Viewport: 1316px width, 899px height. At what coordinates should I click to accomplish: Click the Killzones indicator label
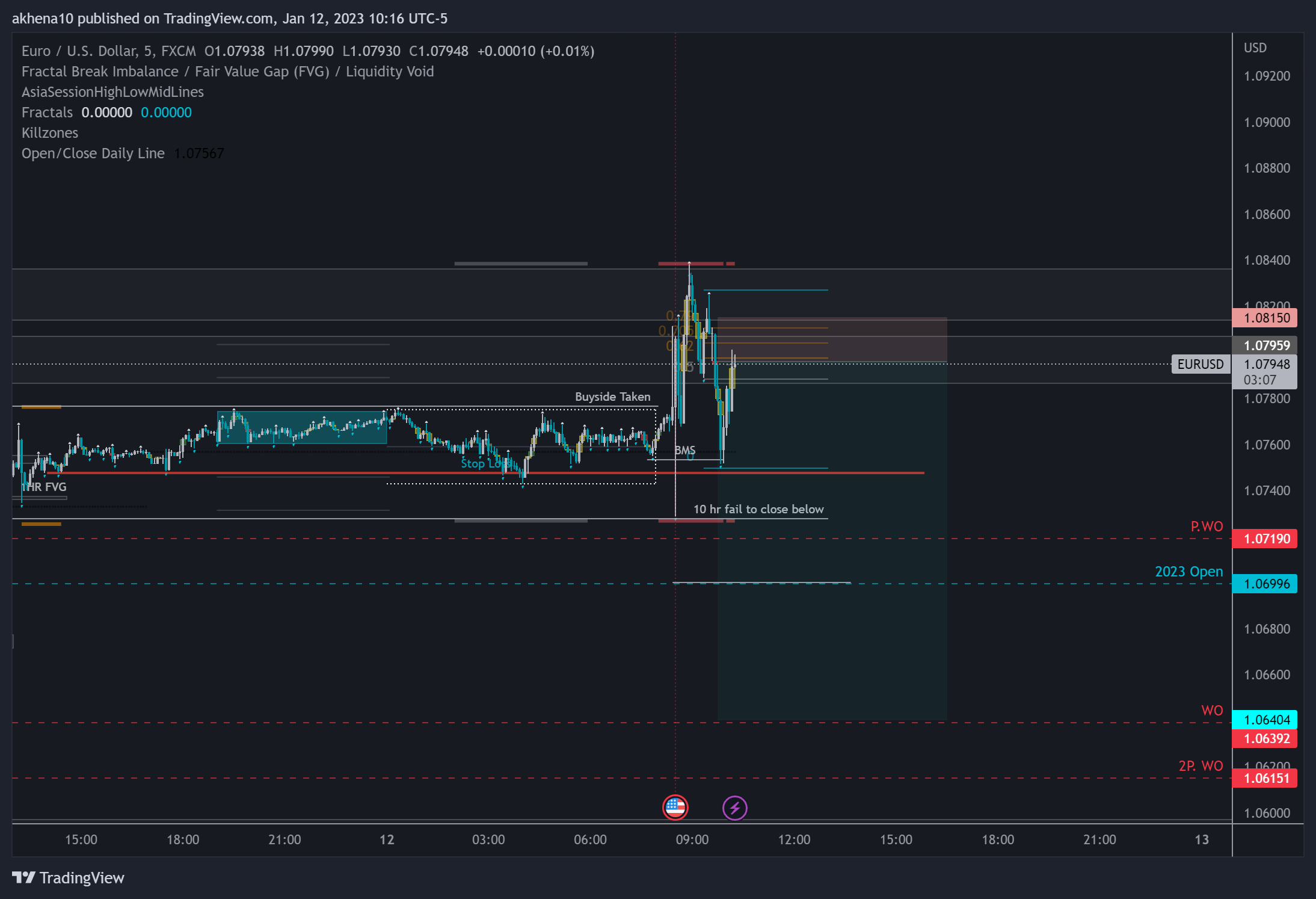point(50,133)
